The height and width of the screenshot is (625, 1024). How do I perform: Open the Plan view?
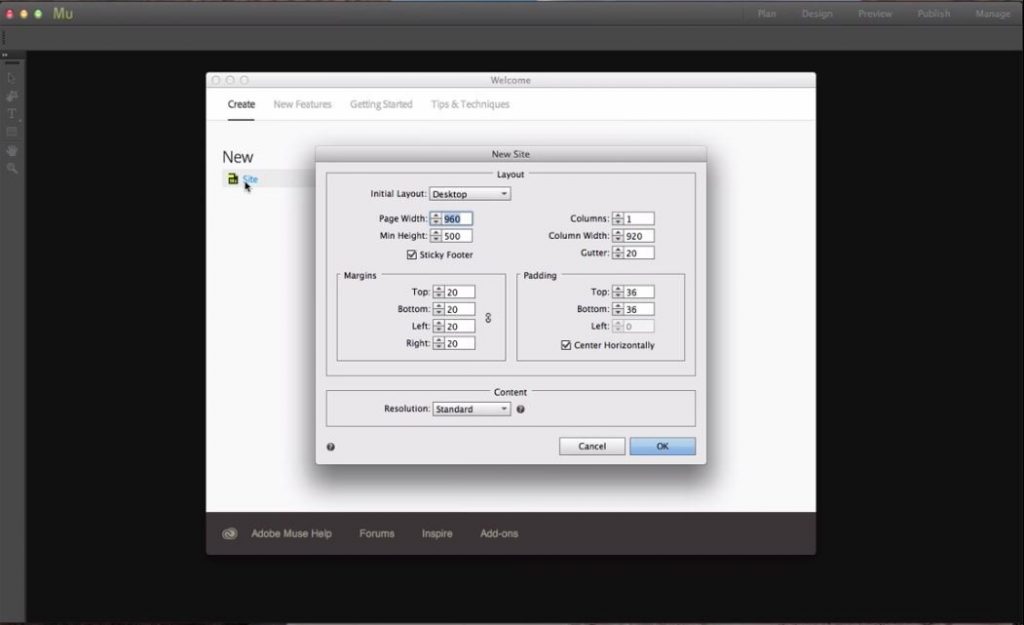(x=767, y=14)
